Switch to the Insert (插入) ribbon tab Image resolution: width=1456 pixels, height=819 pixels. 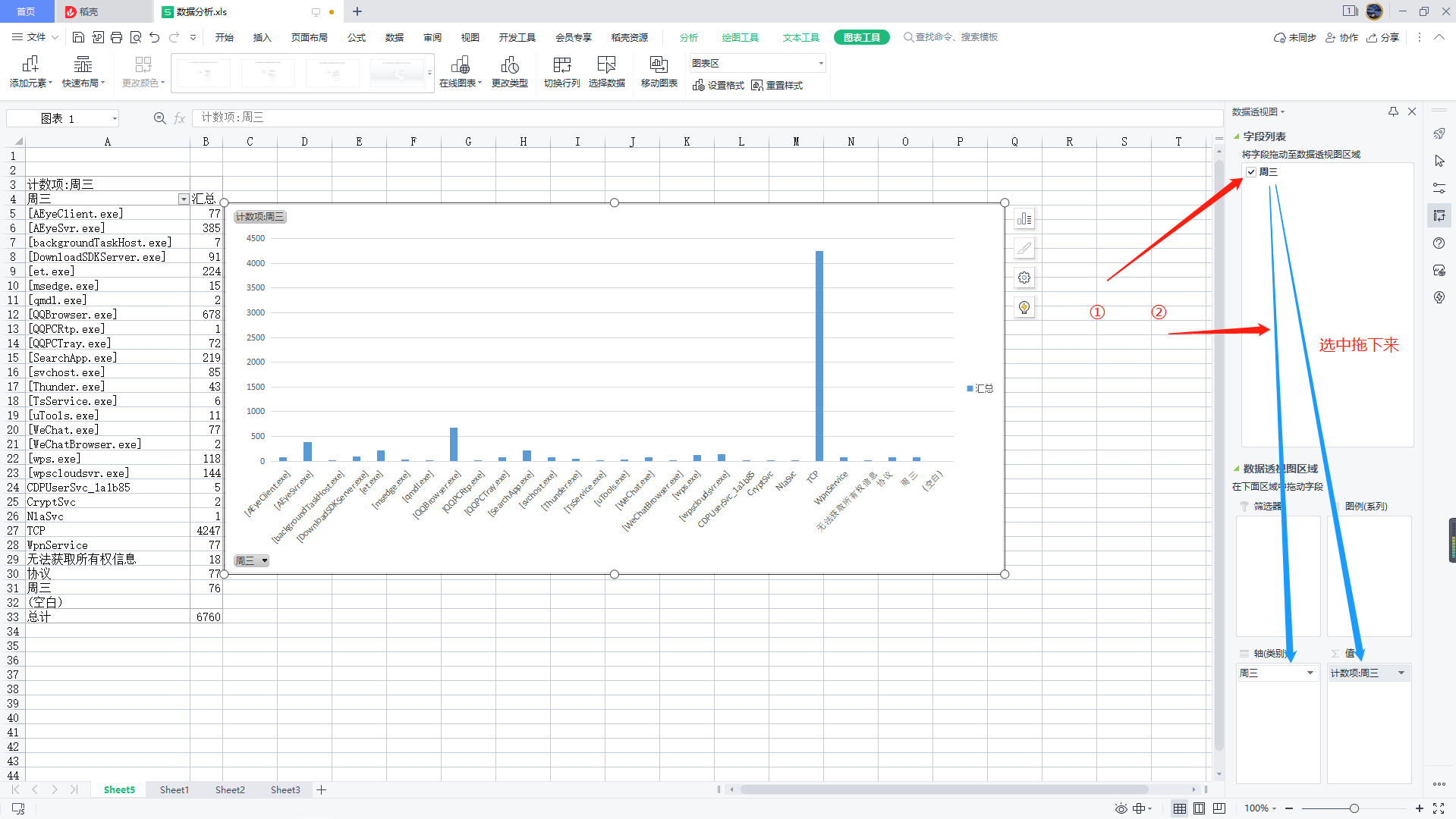(x=262, y=37)
